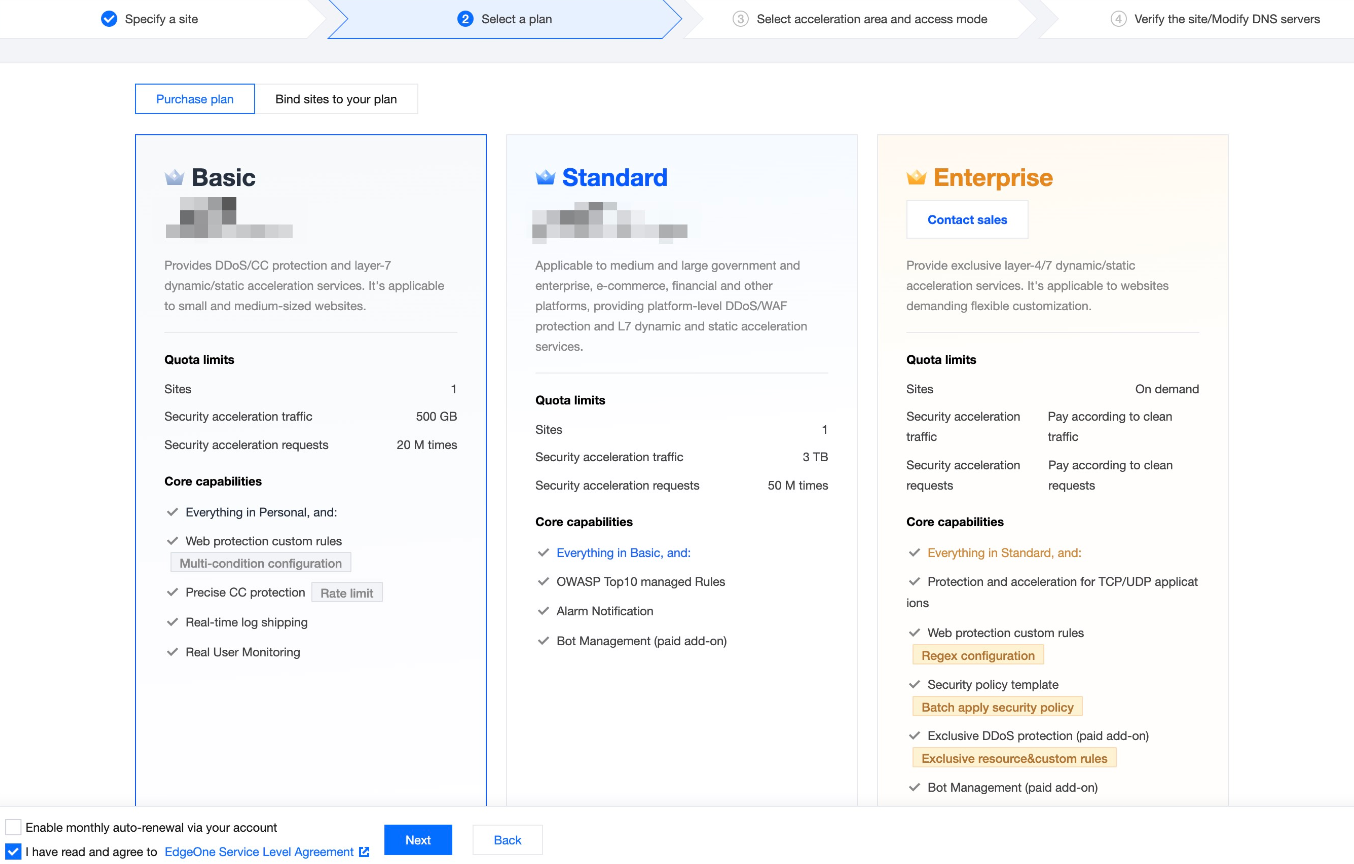Switch to Purchase plan tab

(195, 99)
